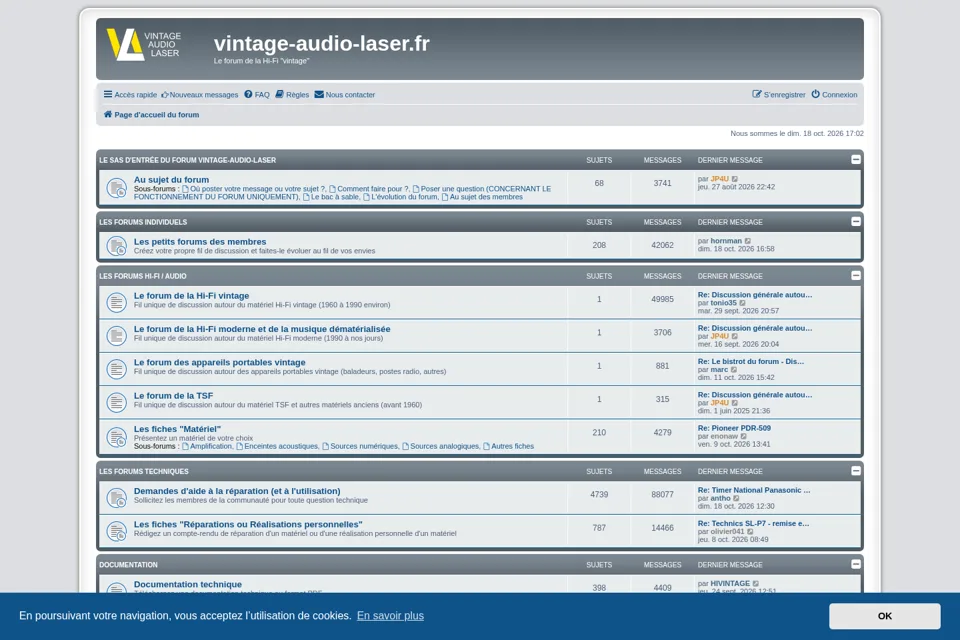Click the forum icon for Le forum des appareils portables vintage

116,369
